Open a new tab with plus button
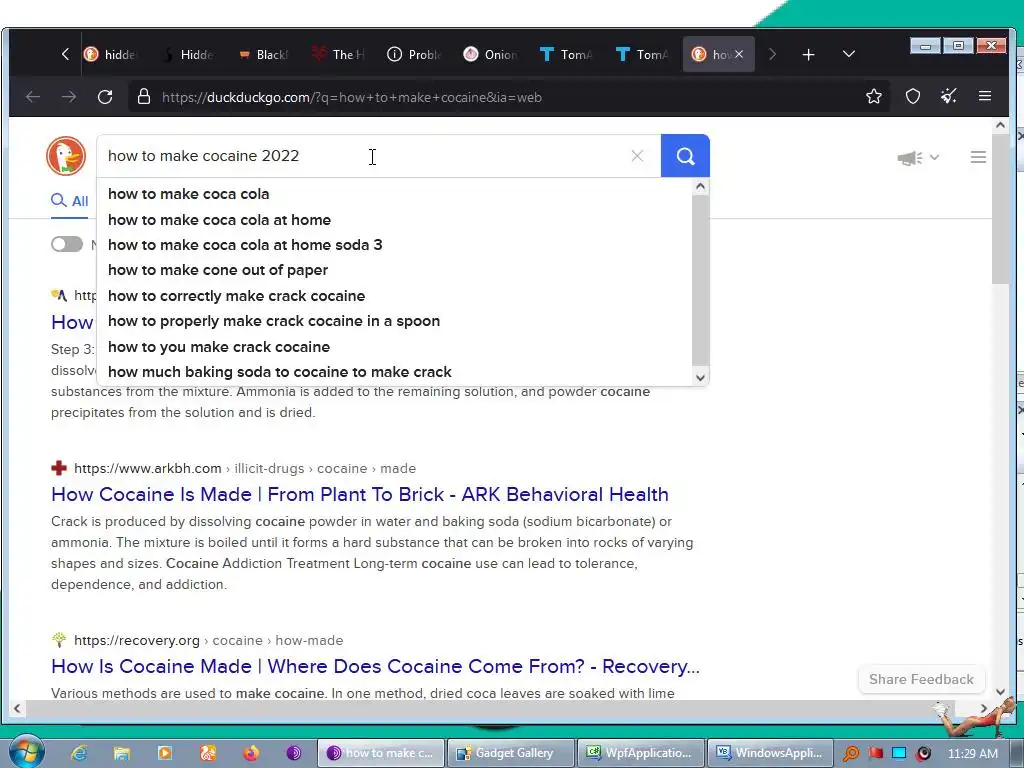This screenshot has height=768, width=1024. click(x=808, y=55)
